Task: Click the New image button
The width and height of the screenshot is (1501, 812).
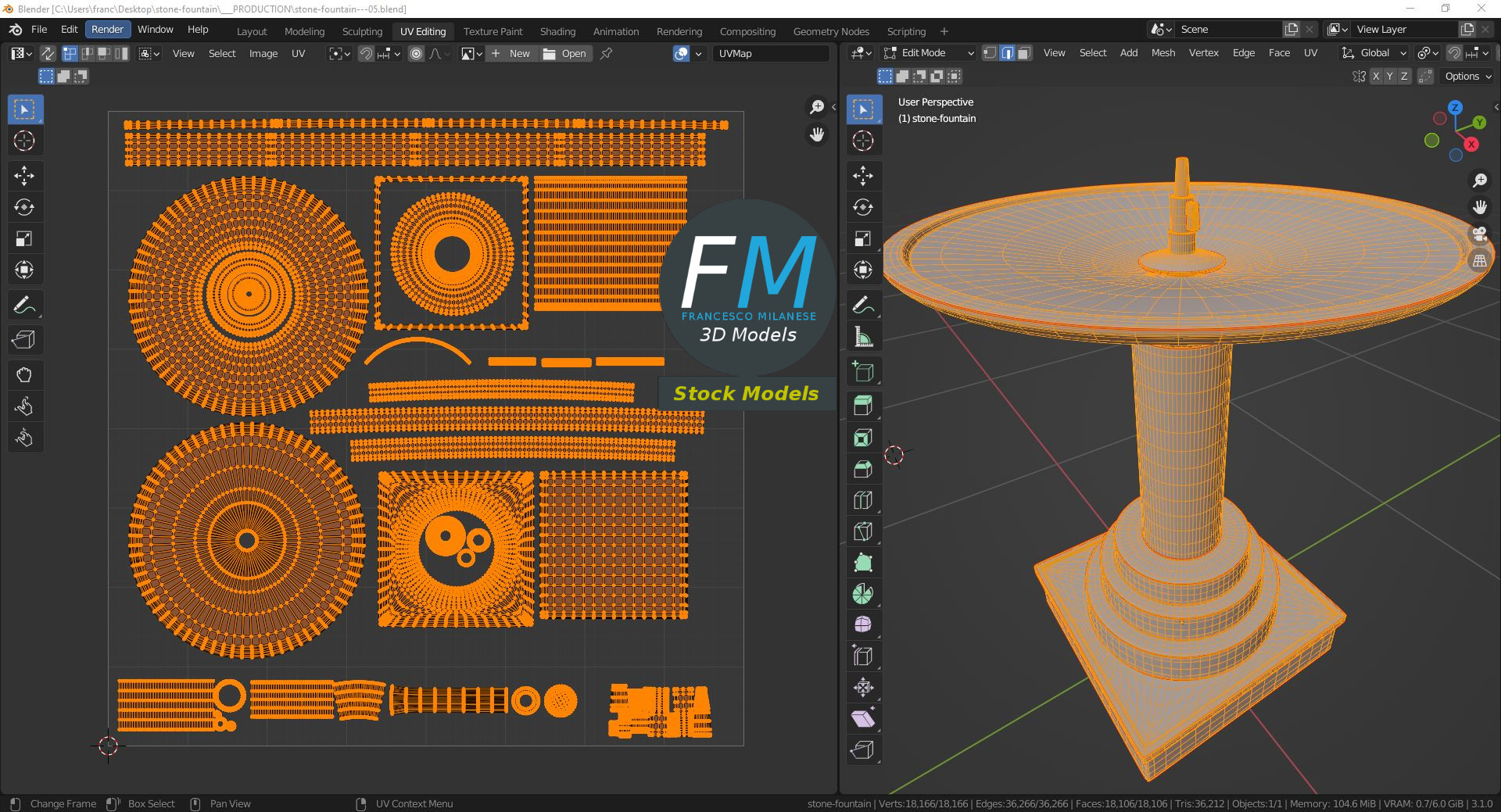Action: coord(511,53)
